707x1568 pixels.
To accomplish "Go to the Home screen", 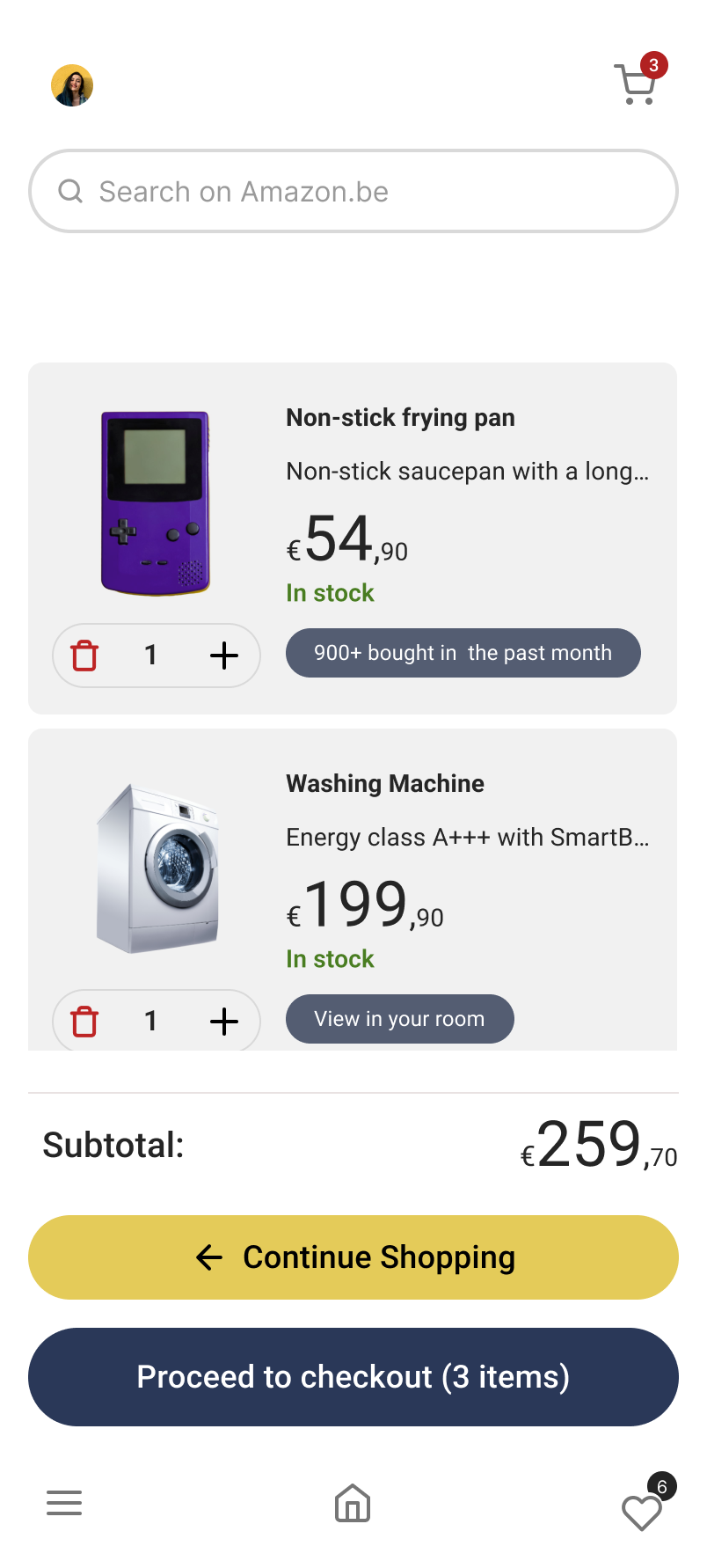I will tap(353, 1503).
